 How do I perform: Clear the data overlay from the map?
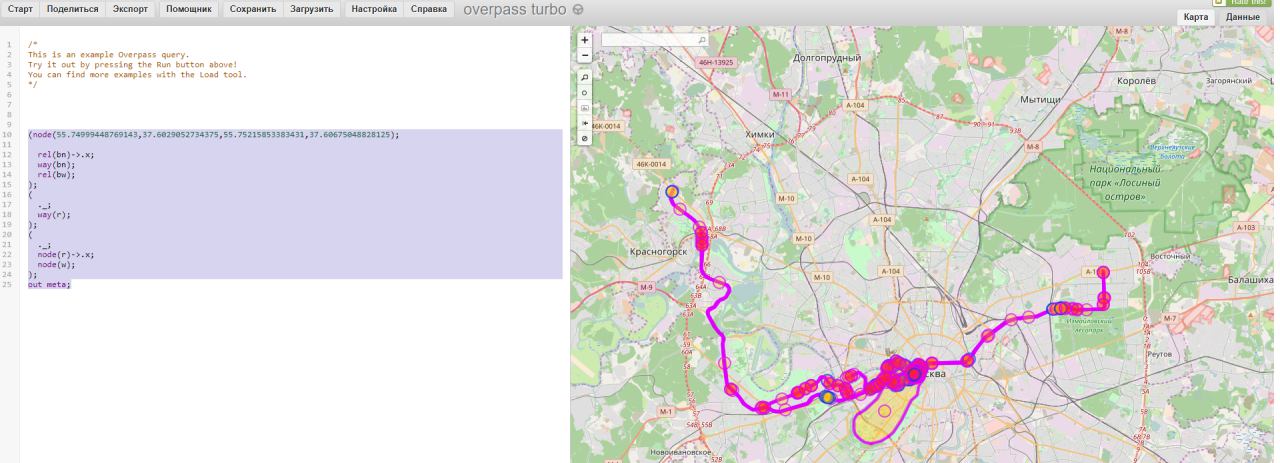click(585, 138)
